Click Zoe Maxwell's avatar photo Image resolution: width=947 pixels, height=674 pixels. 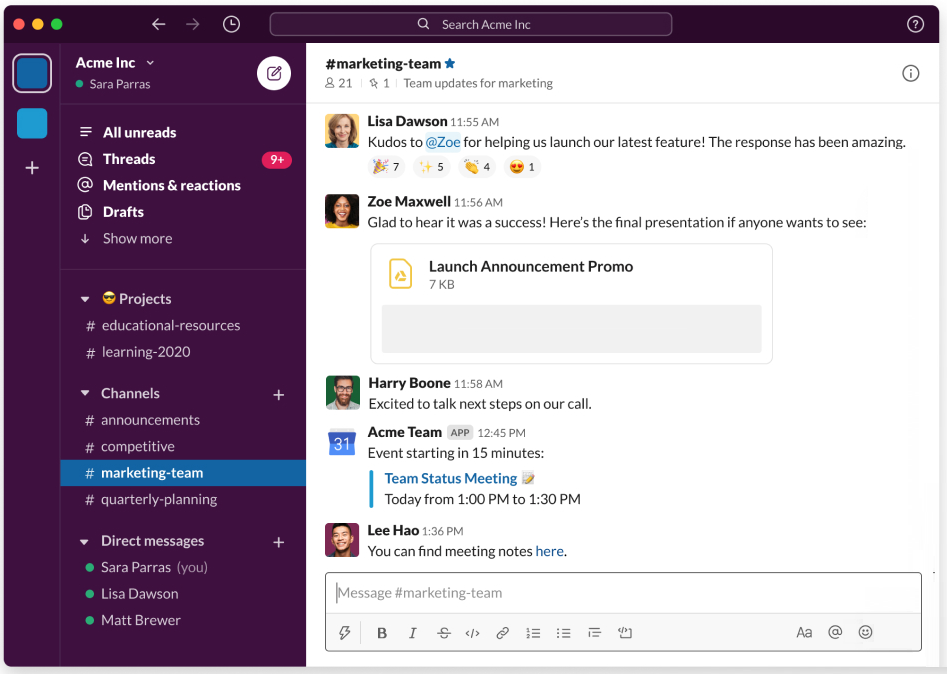(x=342, y=211)
